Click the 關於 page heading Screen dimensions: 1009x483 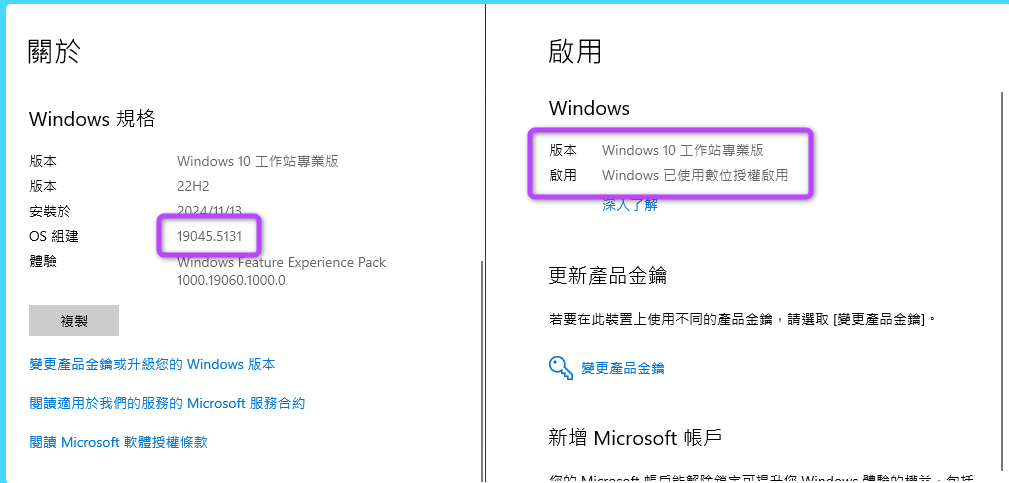point(54,51)
